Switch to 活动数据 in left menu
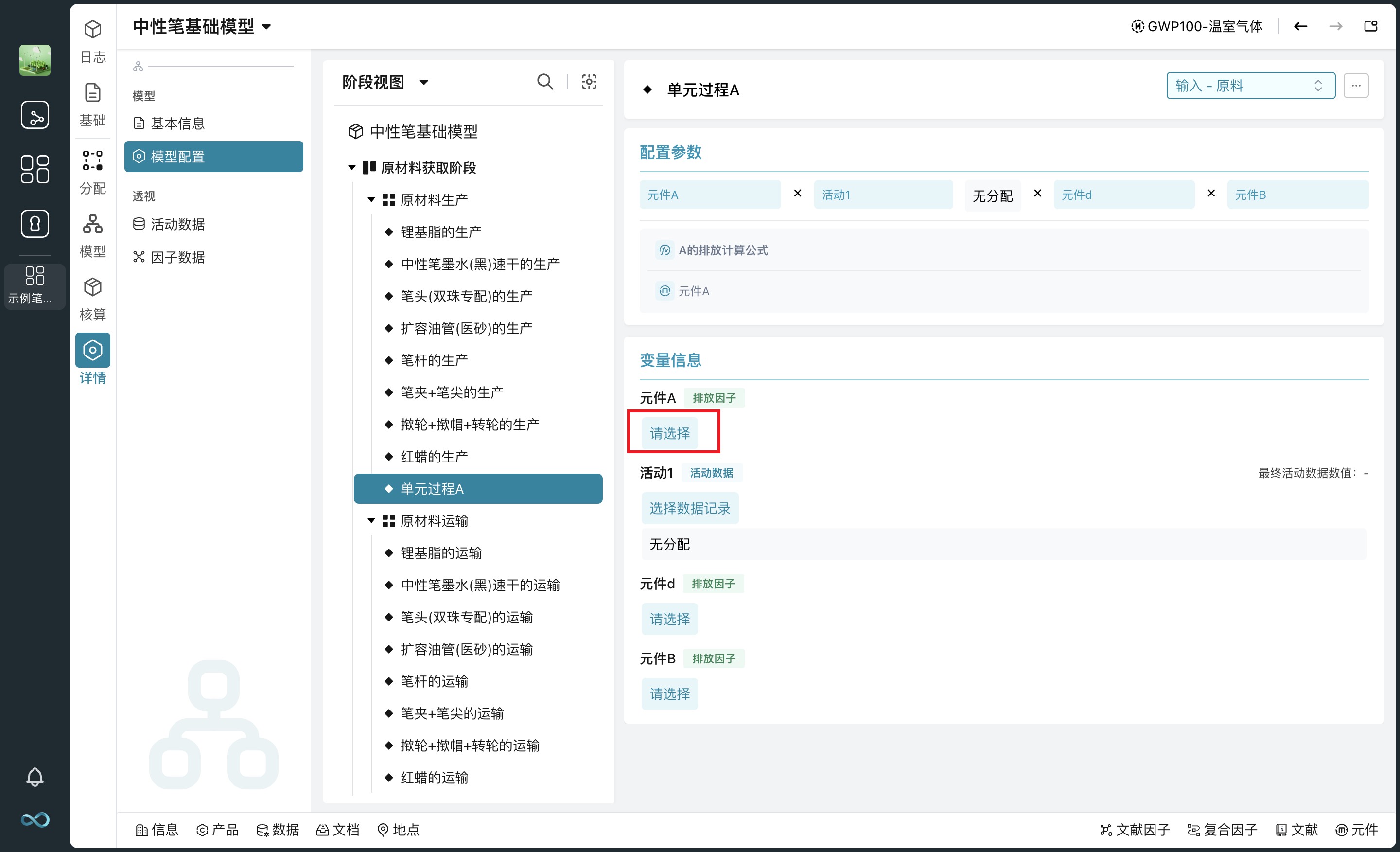This screenshot has width=1400, height=852. tap(177, 224)
